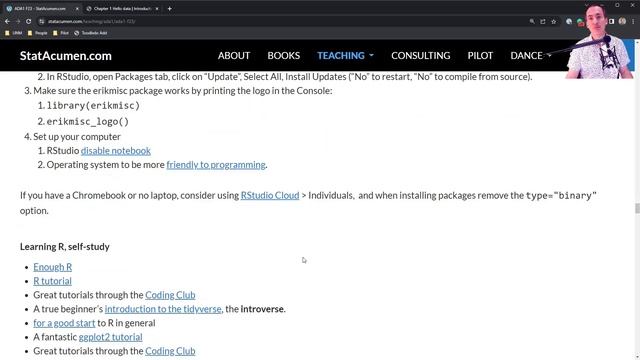
Task: Open the for a good start link
Action: 64,323
